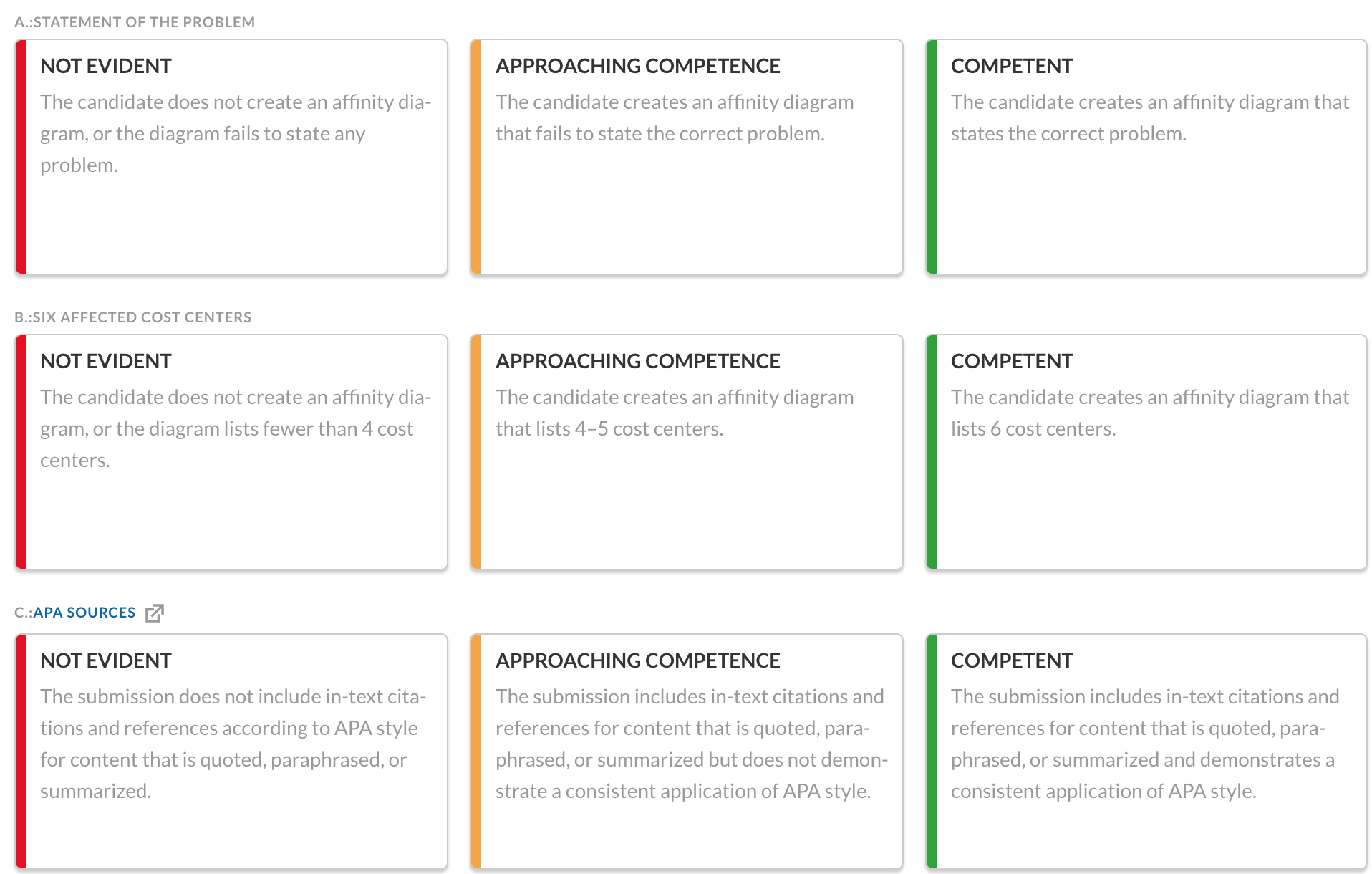
Task: Click the APA SOURCES link
Action: pyautogui.click(x=84, y=613)
